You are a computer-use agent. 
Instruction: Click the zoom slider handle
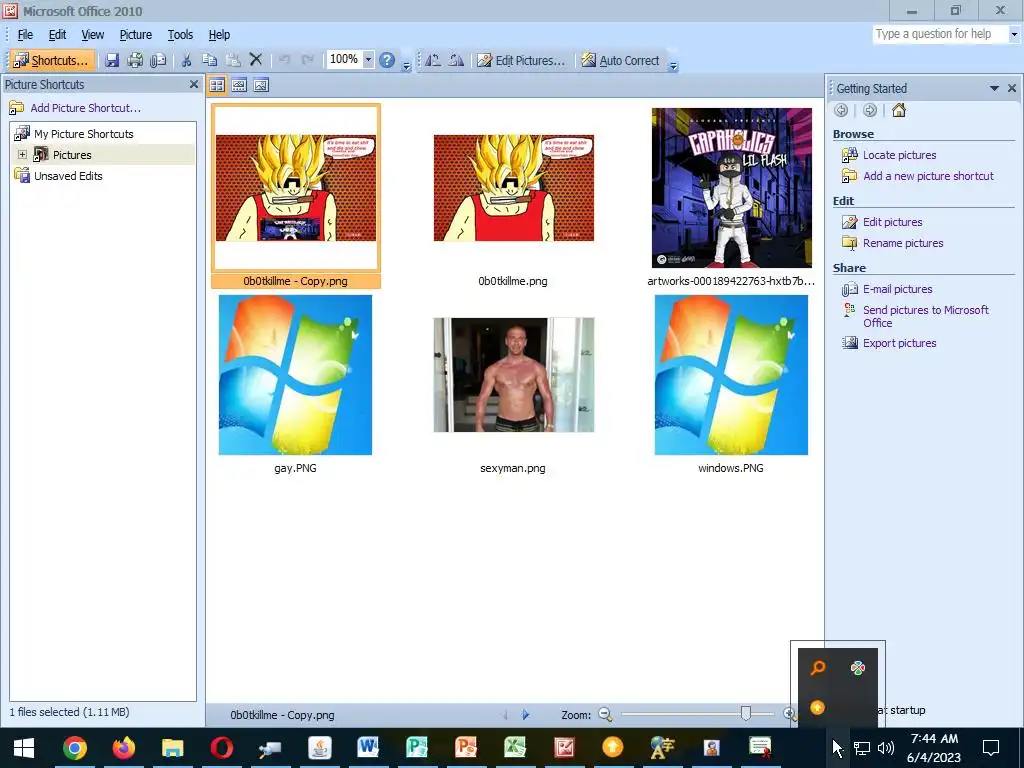point(746,714)
